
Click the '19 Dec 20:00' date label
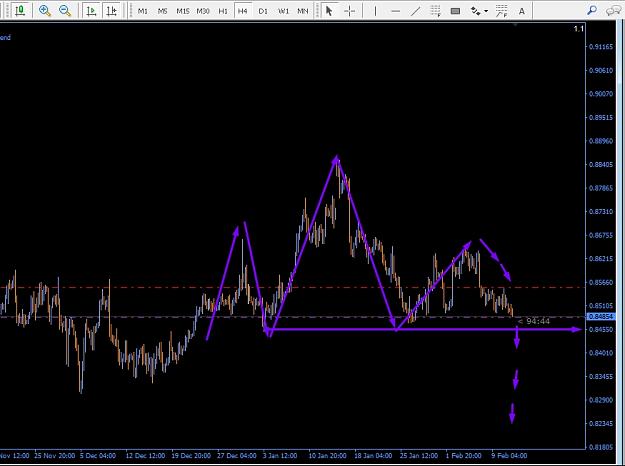tap(191, 456)
